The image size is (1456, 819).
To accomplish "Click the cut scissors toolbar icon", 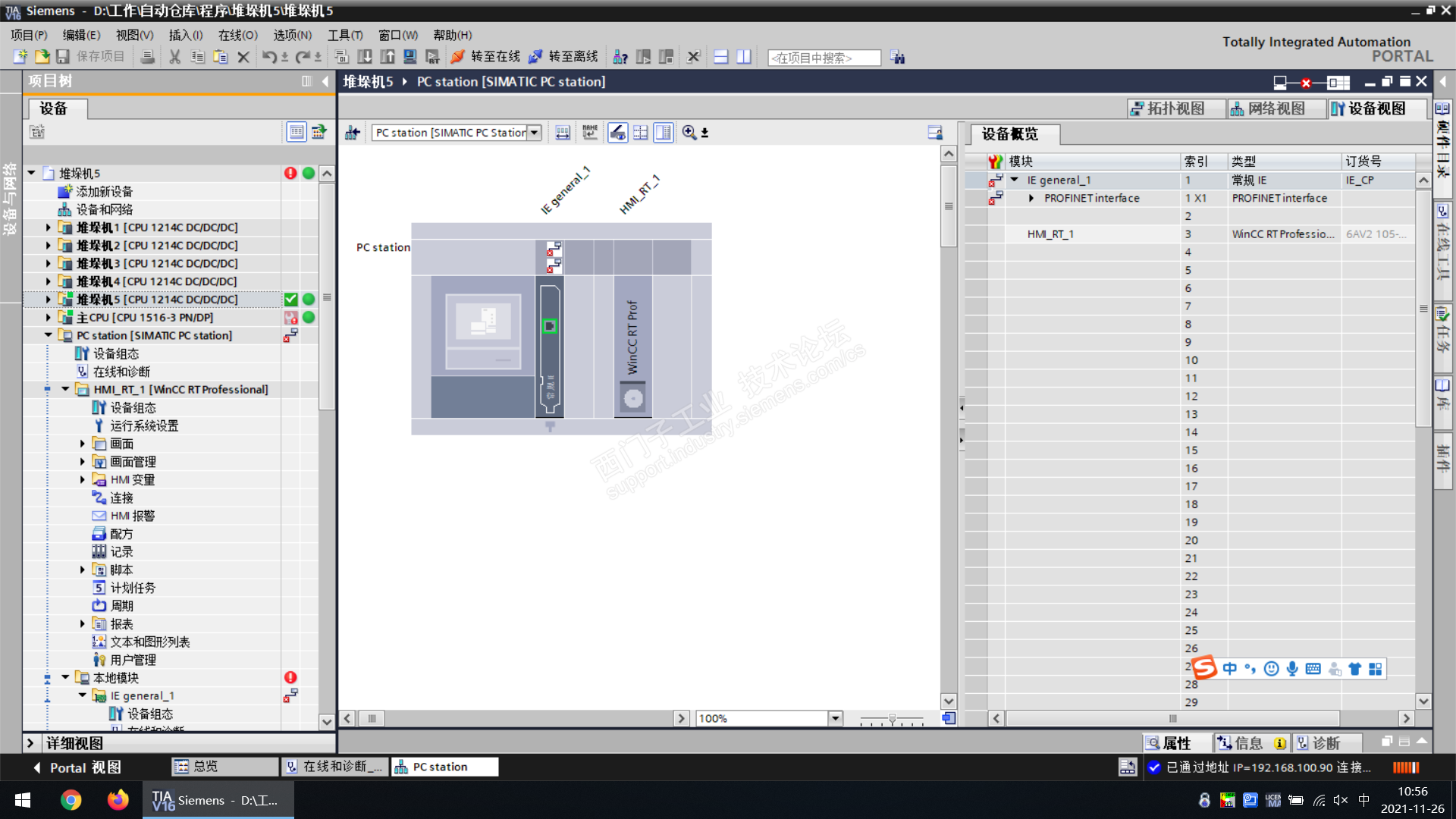I will (x=174, y=57).
